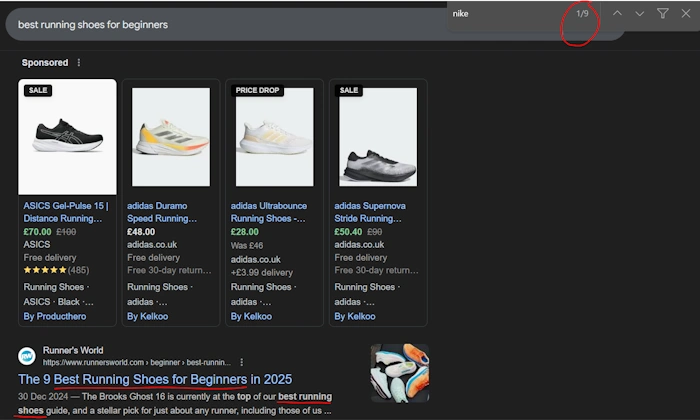The image size is (700, 420).
Task: Click adidas Duramo yellow shoe image
Action: click(171, 137)
